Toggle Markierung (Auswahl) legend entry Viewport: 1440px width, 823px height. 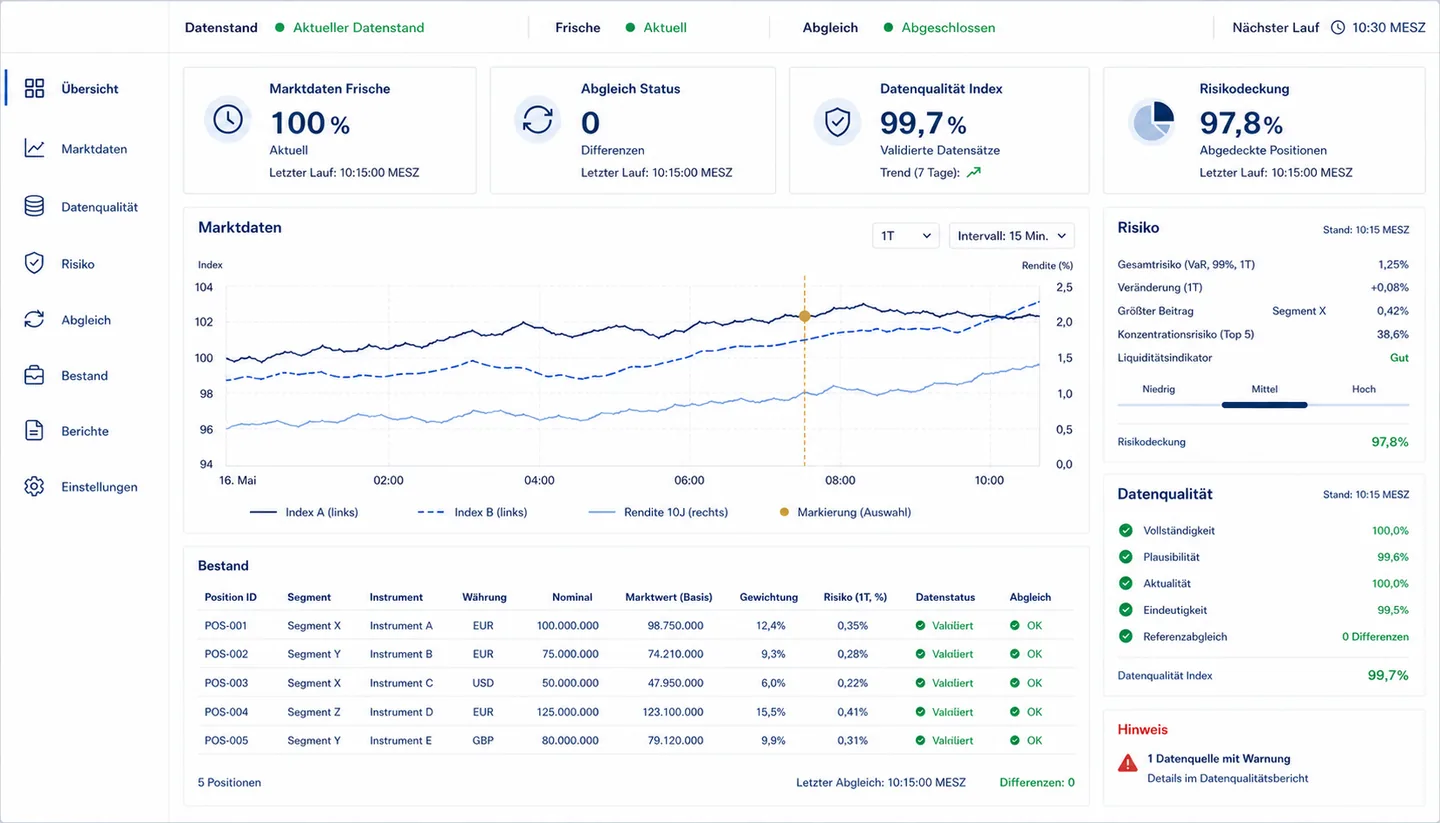845,512
